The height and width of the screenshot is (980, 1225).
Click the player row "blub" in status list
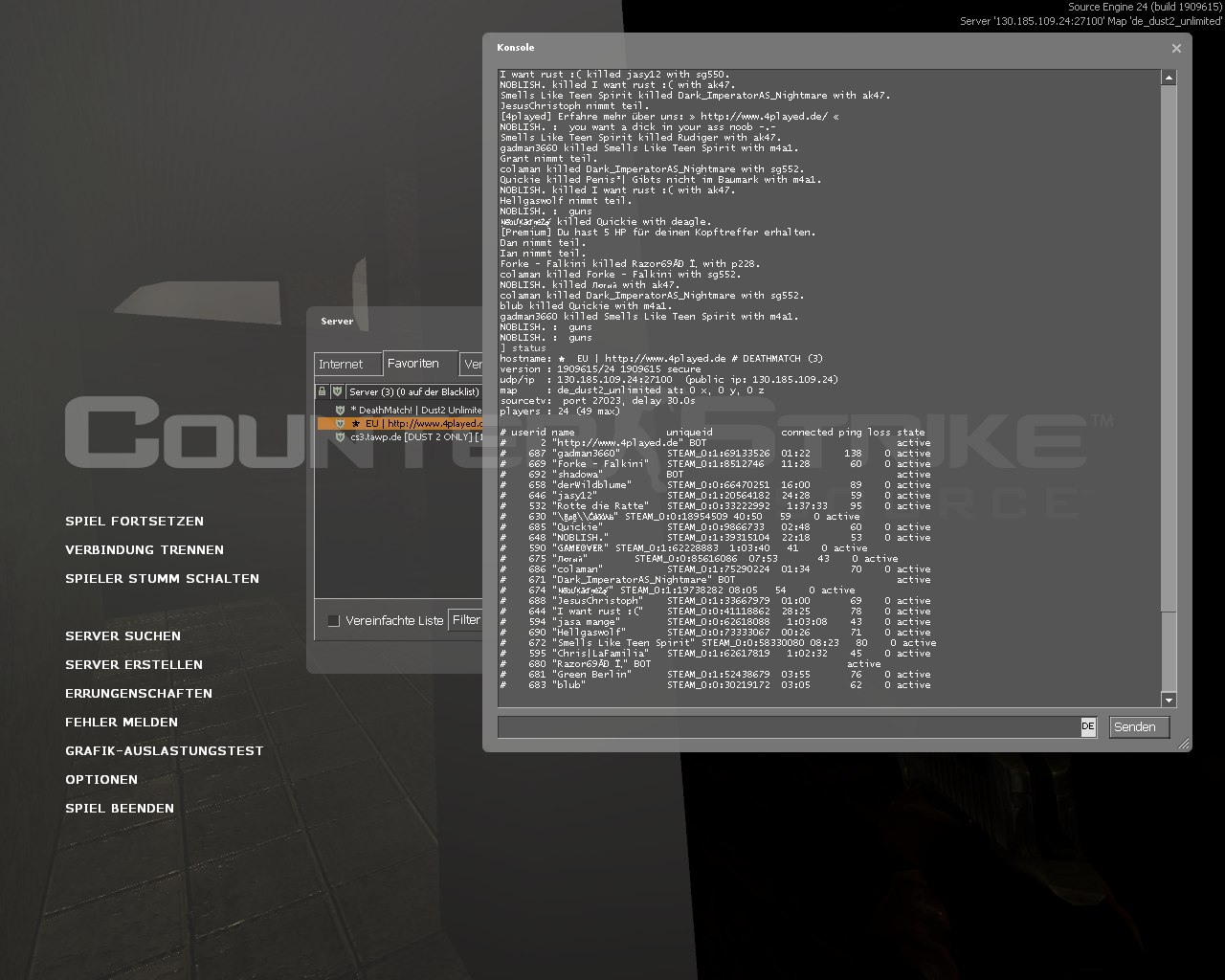[715, 685]
